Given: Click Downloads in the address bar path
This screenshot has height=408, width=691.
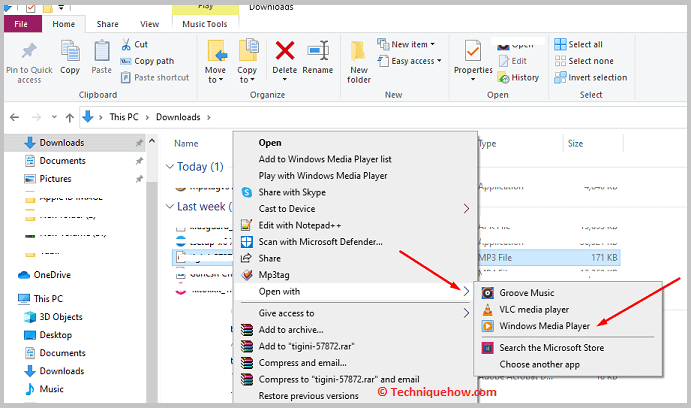Looking at the screenshot, I should click(178, 117).
